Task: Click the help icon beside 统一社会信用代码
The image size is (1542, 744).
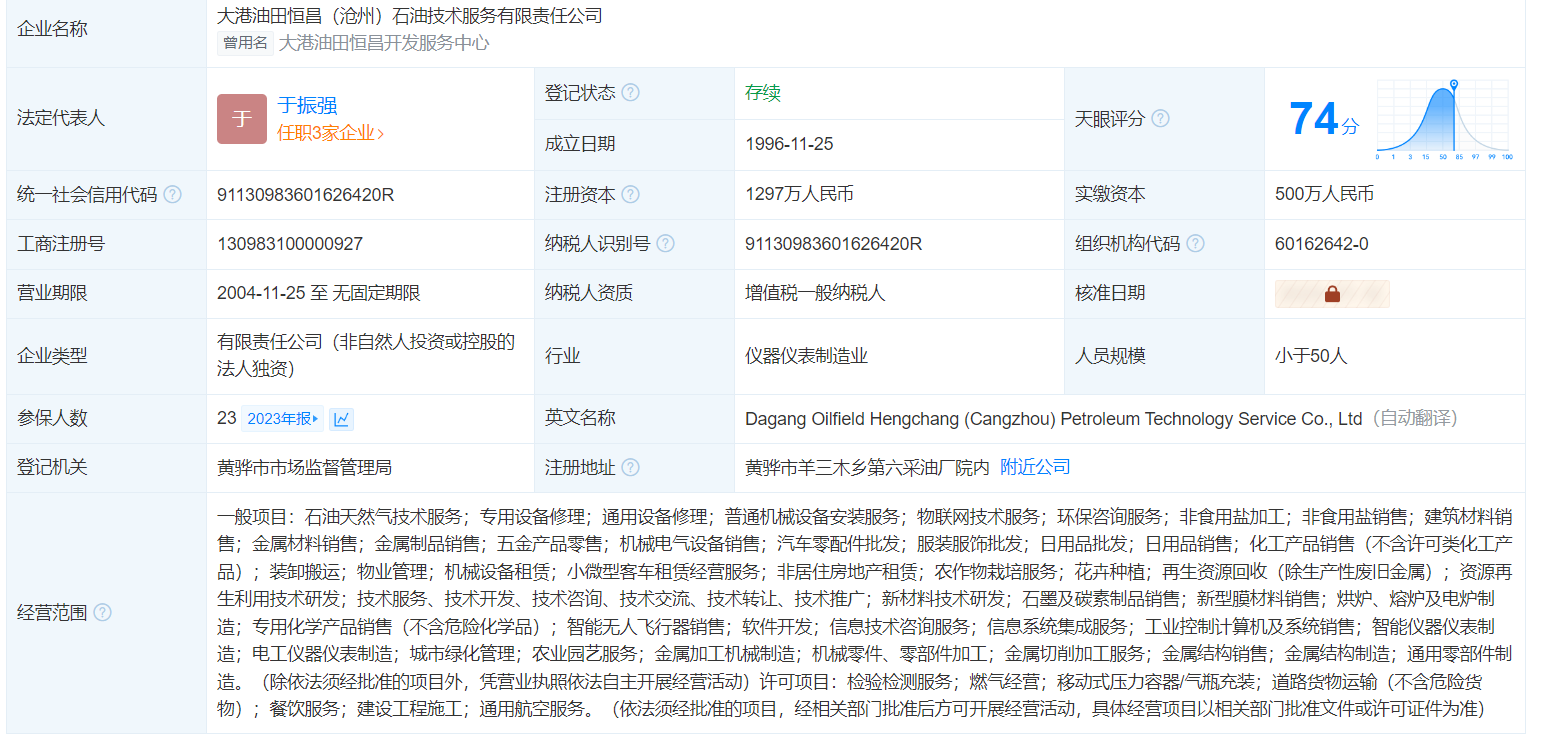Action: [172, 194]
